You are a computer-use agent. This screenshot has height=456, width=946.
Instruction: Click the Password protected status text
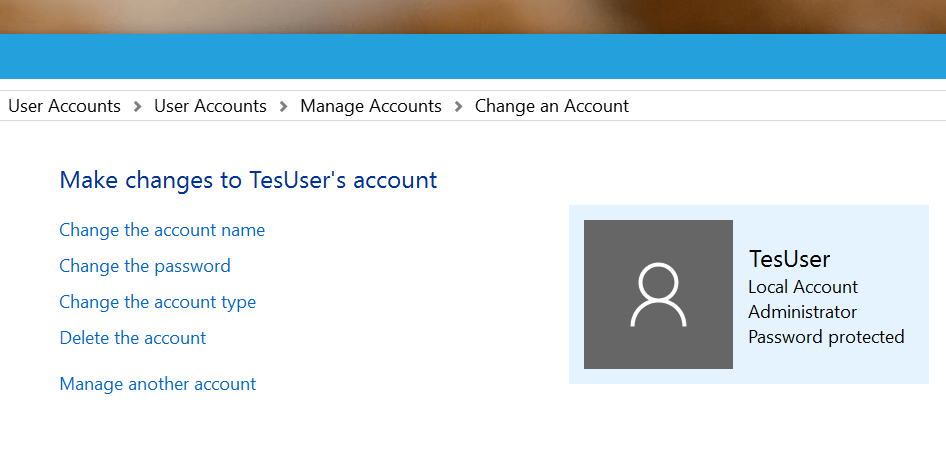tap(827, 337)
